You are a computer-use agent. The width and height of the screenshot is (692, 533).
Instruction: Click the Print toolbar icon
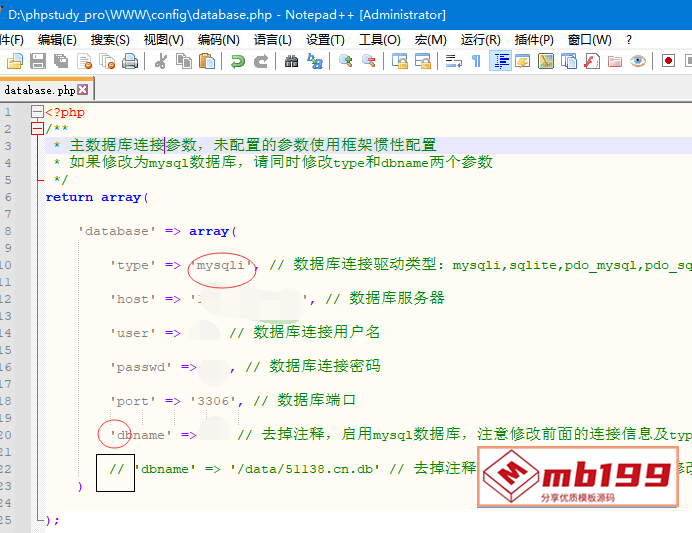(131, 62)
